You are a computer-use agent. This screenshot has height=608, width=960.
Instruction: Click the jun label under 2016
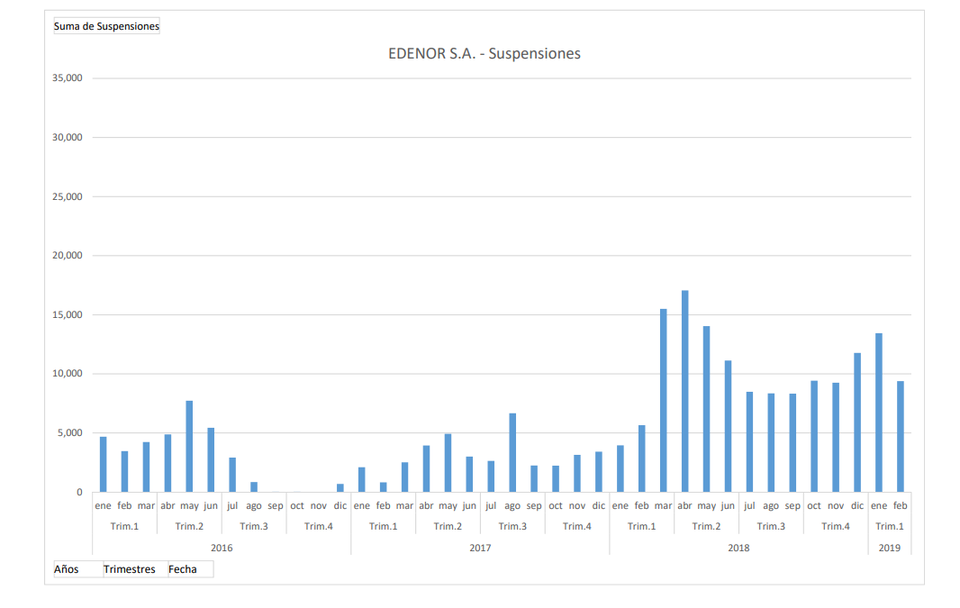(211, 506)
